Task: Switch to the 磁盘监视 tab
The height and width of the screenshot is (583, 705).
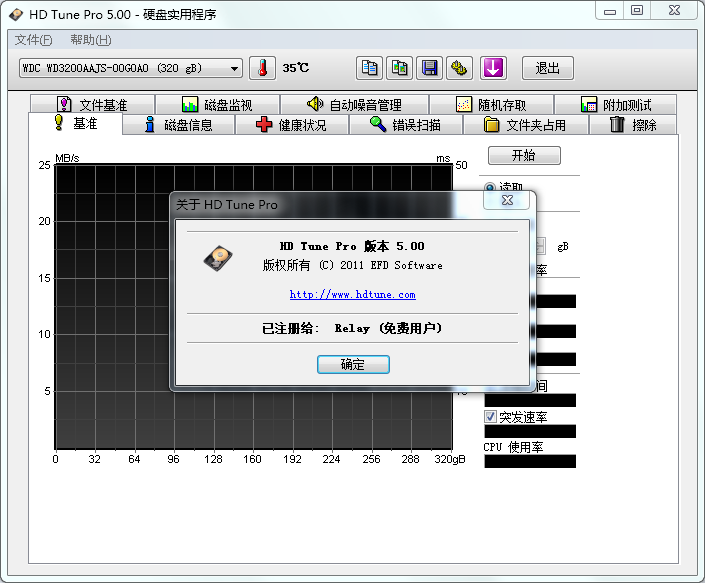Action: [217, 105]
